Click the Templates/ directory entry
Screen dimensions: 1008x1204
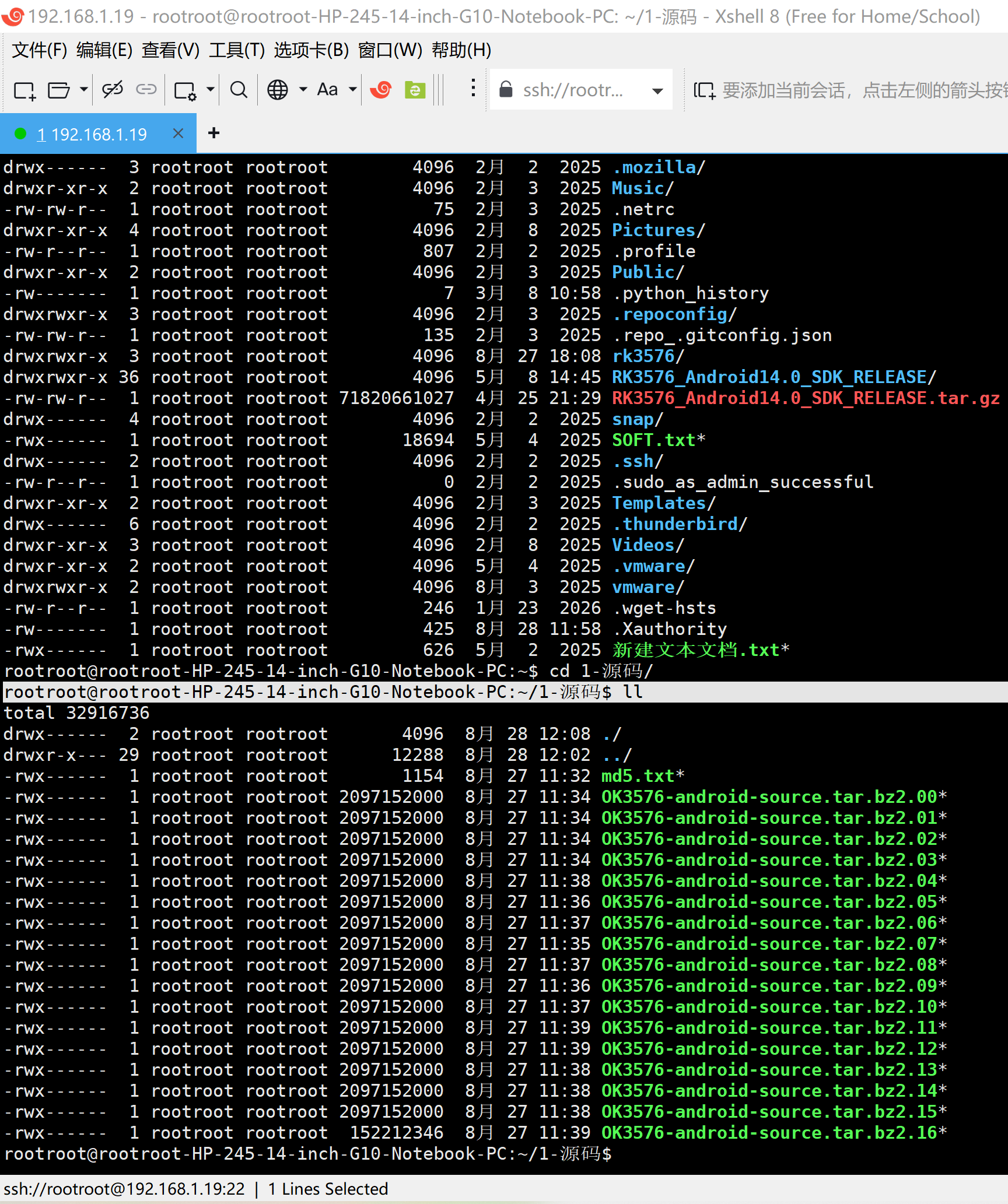tap(664, 503)
